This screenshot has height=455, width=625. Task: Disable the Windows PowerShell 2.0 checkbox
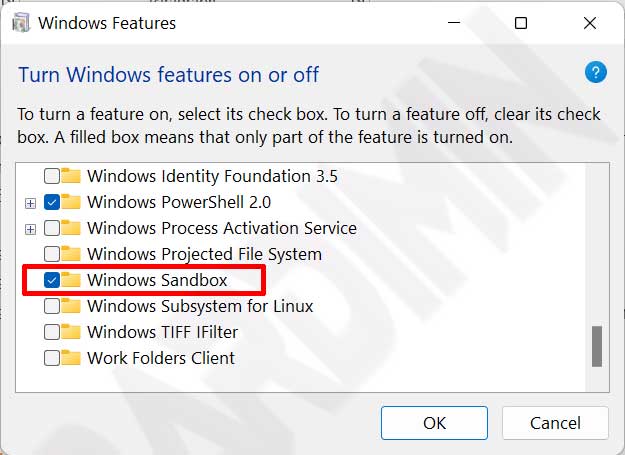point(52,202)
